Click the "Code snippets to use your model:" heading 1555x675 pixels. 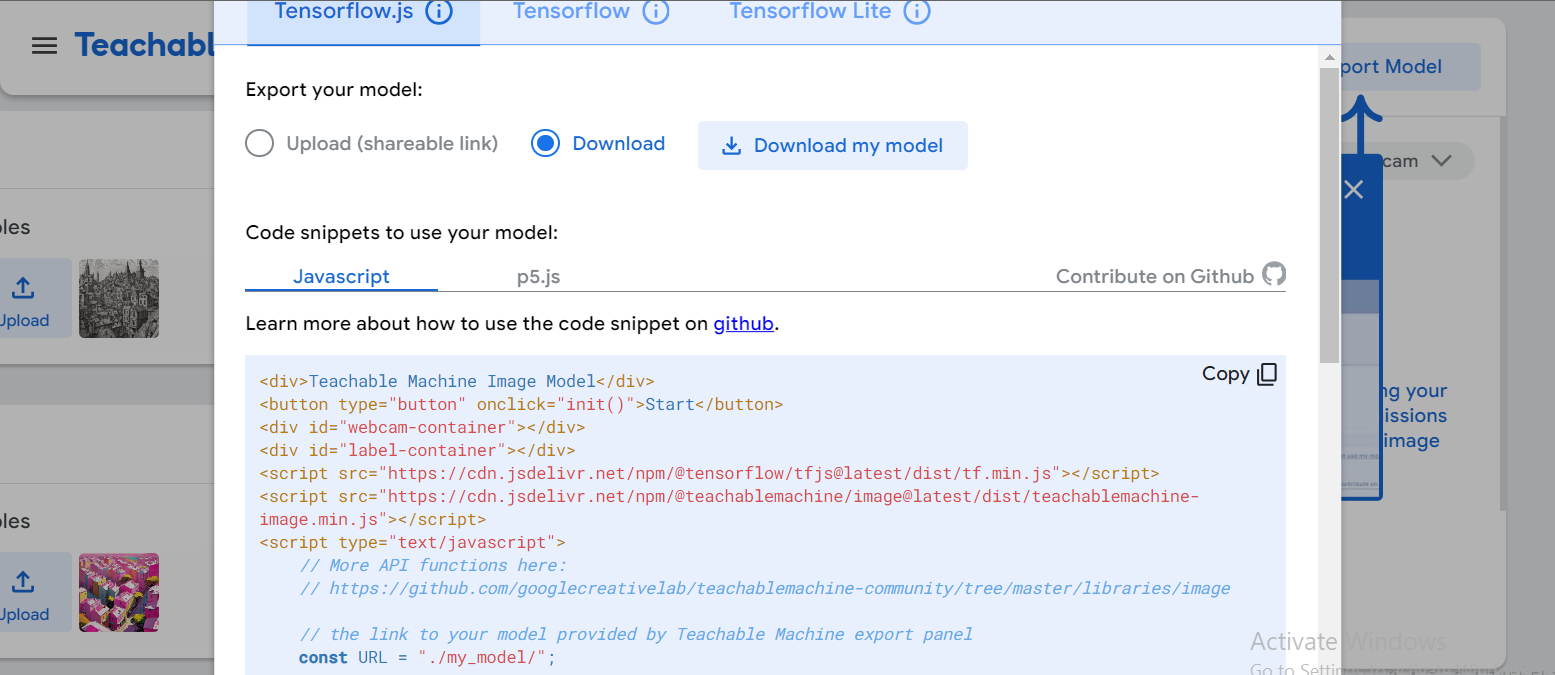pyautogui.click(x=402, y=233)
